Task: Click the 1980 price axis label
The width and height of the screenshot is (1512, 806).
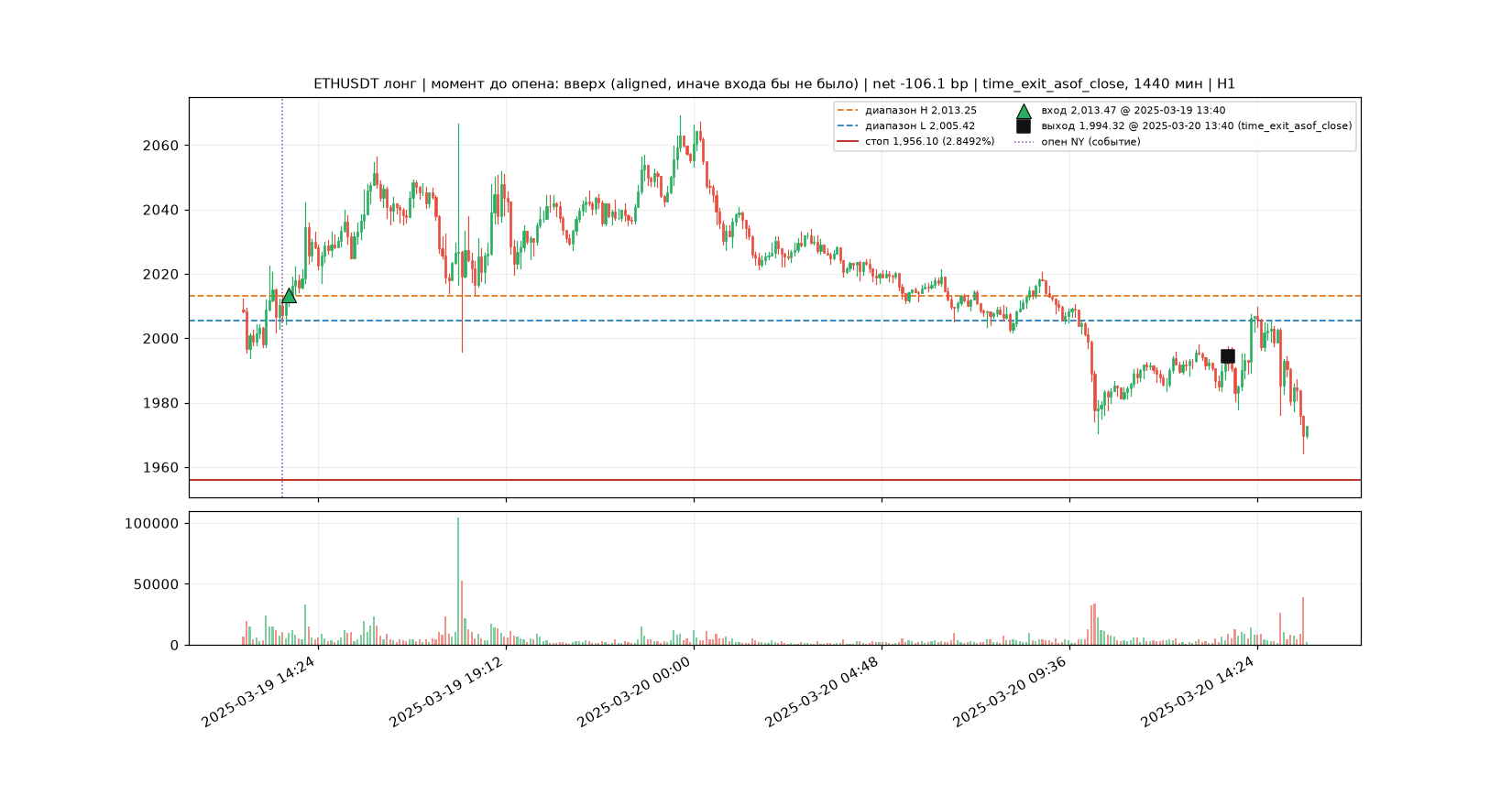Action: 161,404
